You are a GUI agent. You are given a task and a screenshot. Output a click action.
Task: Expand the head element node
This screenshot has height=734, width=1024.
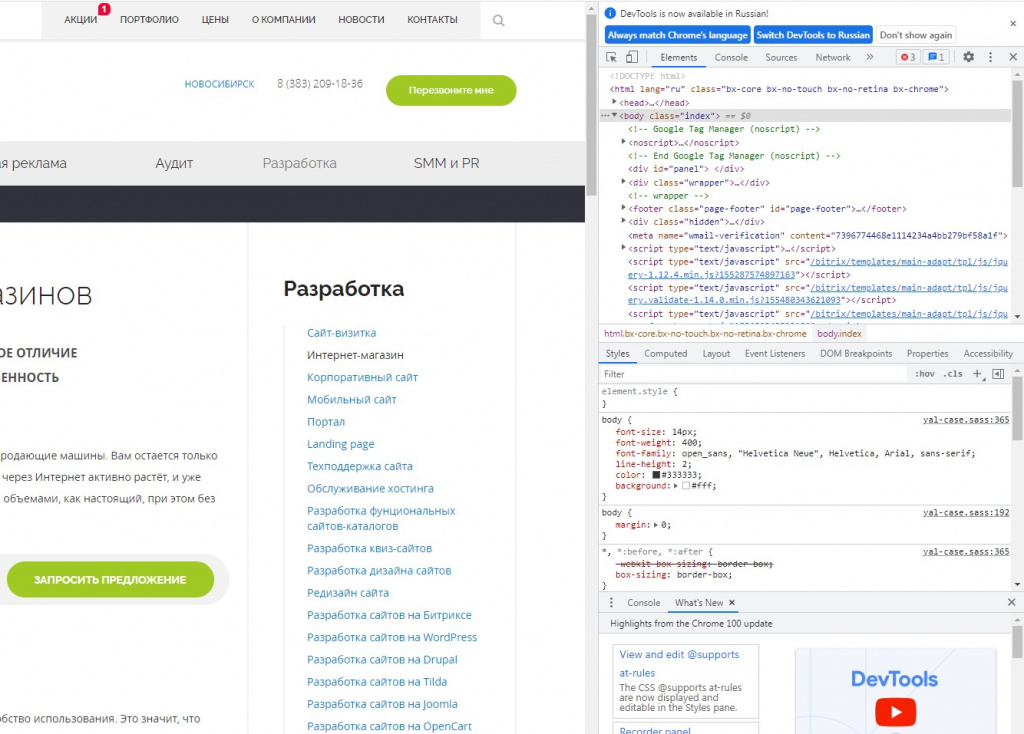[615, 102]
